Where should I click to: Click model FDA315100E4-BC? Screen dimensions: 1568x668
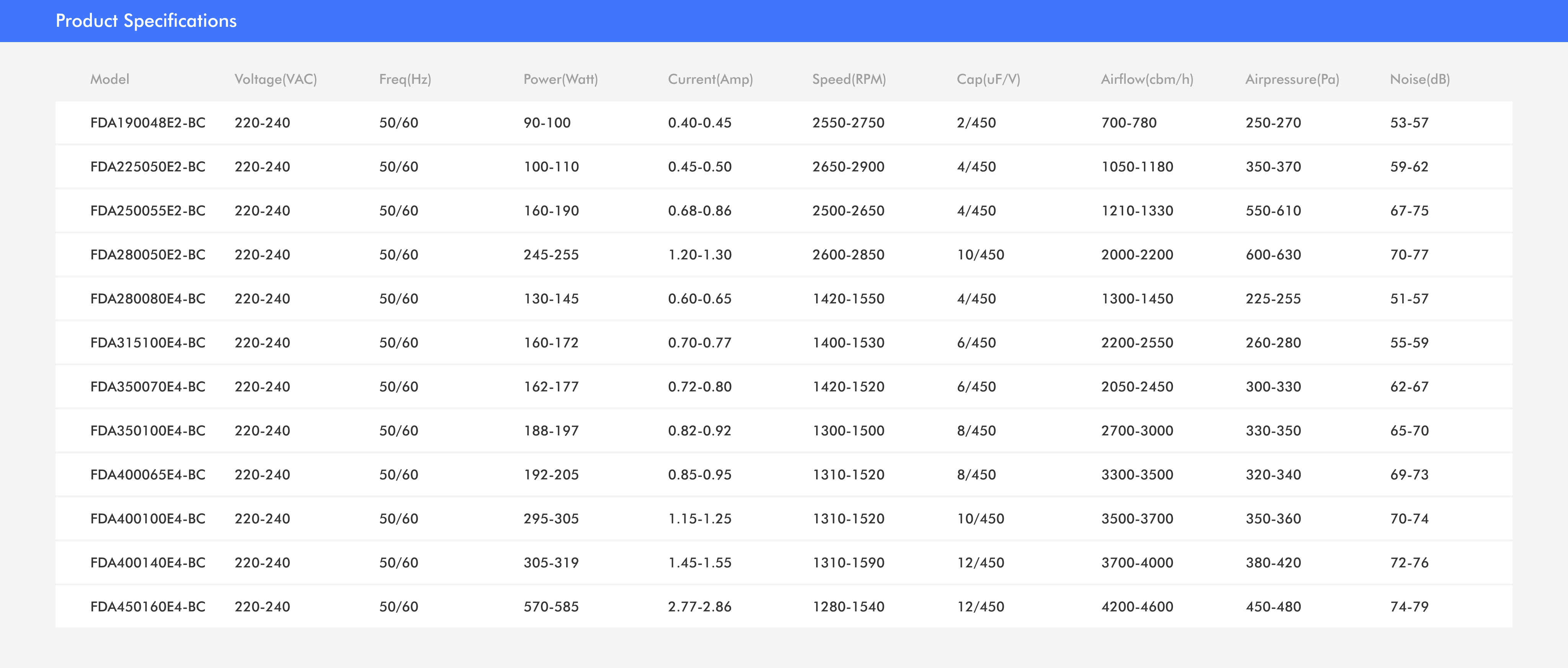tap(148, 342)
